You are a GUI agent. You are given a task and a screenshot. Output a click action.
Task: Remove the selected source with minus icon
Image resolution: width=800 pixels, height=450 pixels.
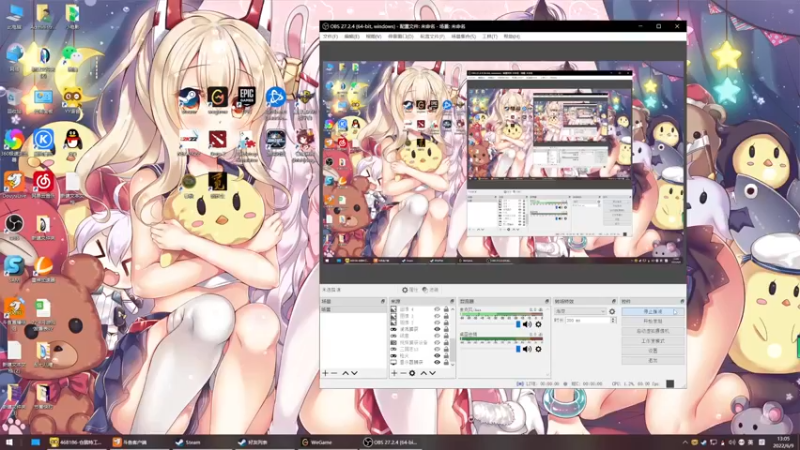tap(403, 373)
